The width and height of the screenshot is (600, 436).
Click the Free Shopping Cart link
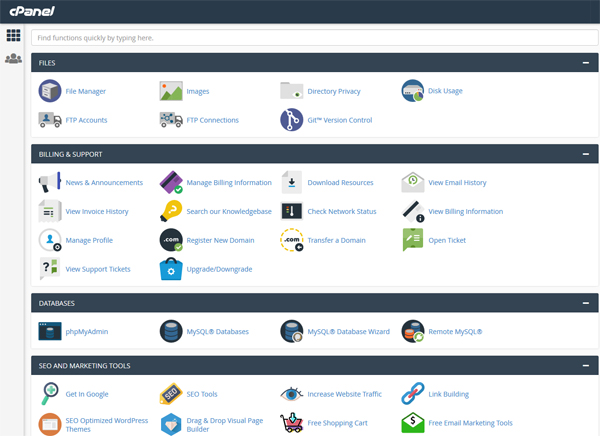coord(338,423)
